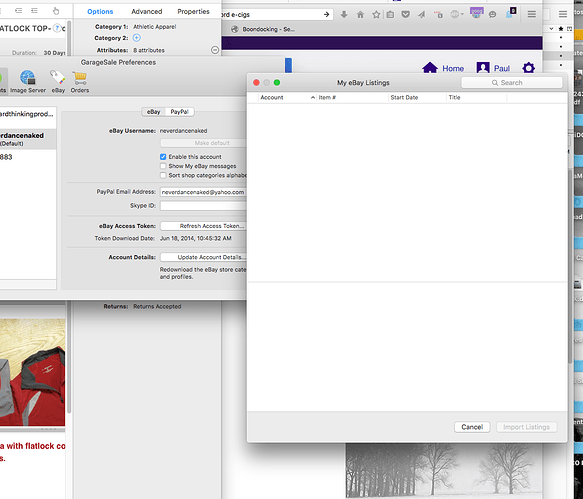Image resolution: width=583 pixels, height=499 pixels.
Task: Open the Paul profile avatar icon
Action: pos(483,68)
